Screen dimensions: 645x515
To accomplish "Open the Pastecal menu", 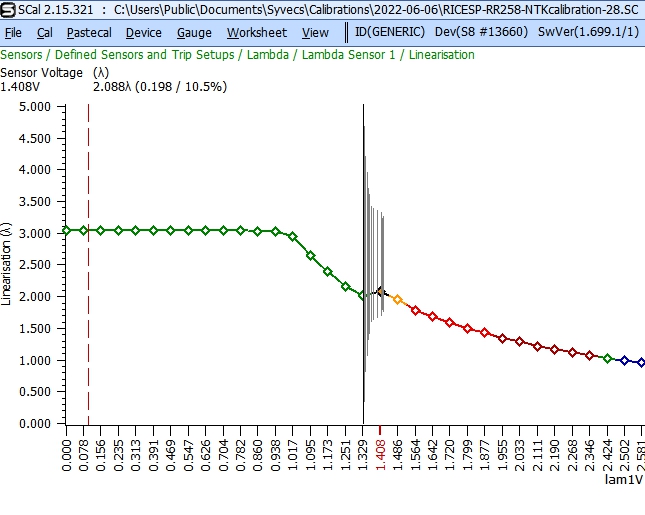I will 89,32.
